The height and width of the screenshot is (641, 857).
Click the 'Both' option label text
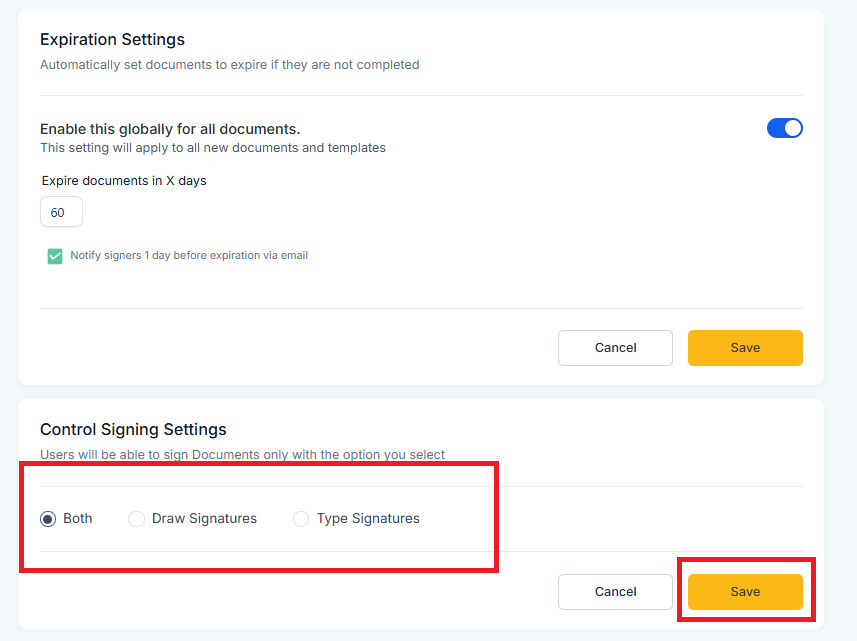pyautogui.click(x=78, y=519)
